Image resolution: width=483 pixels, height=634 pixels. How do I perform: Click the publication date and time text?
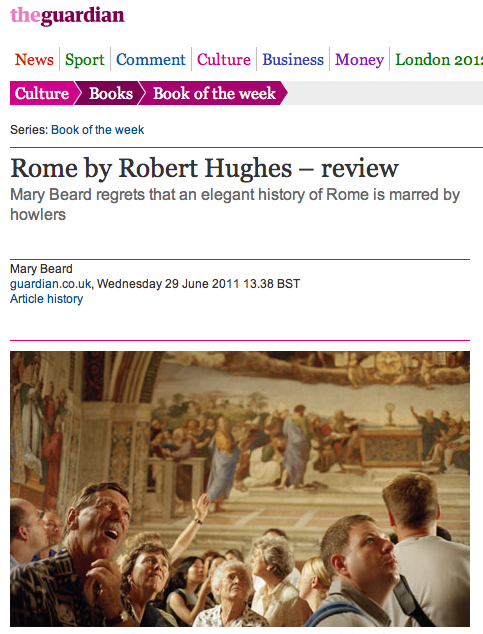point(198,284)
